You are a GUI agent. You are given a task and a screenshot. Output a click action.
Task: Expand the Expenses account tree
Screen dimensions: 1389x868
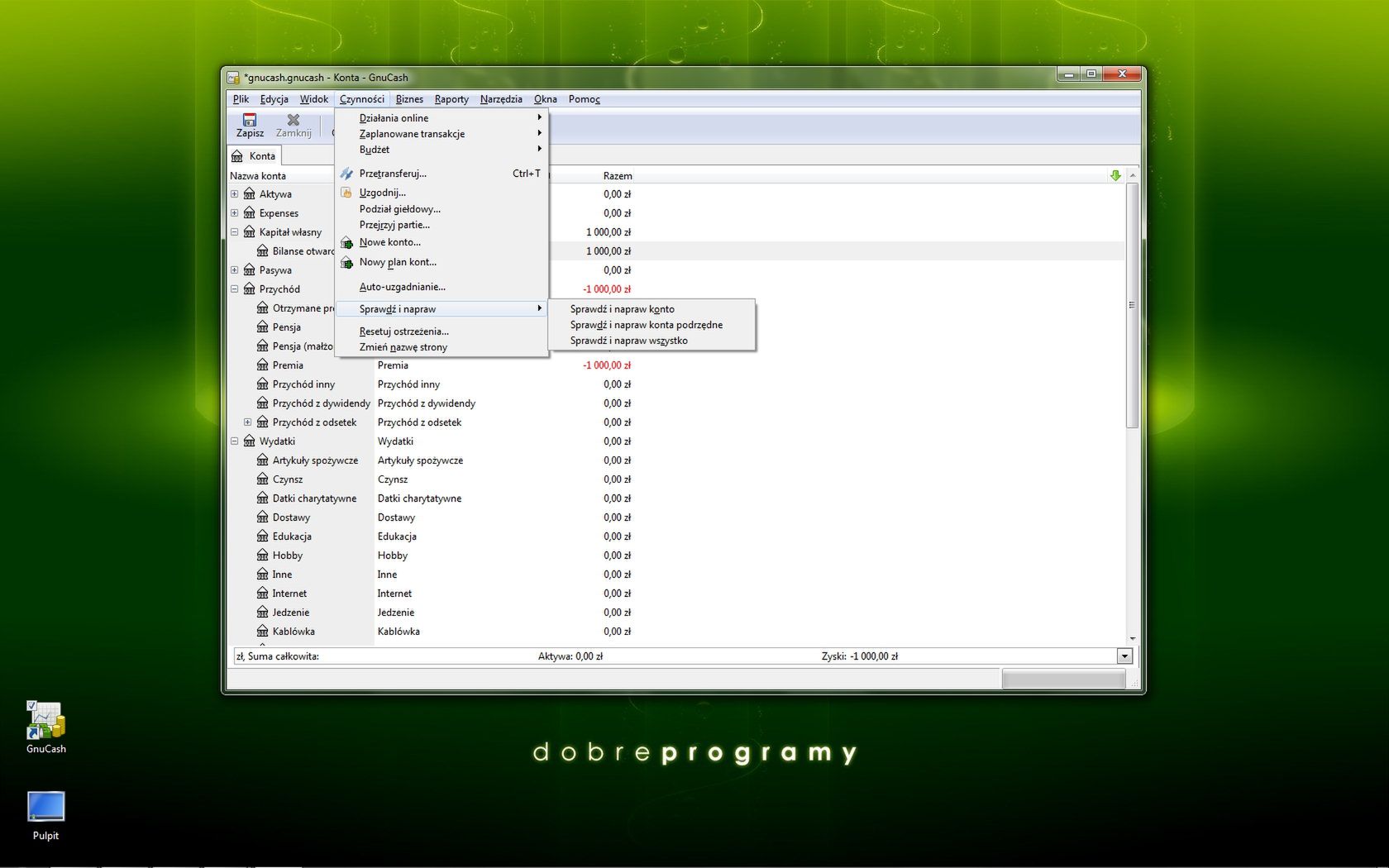(x=234, y=212)
